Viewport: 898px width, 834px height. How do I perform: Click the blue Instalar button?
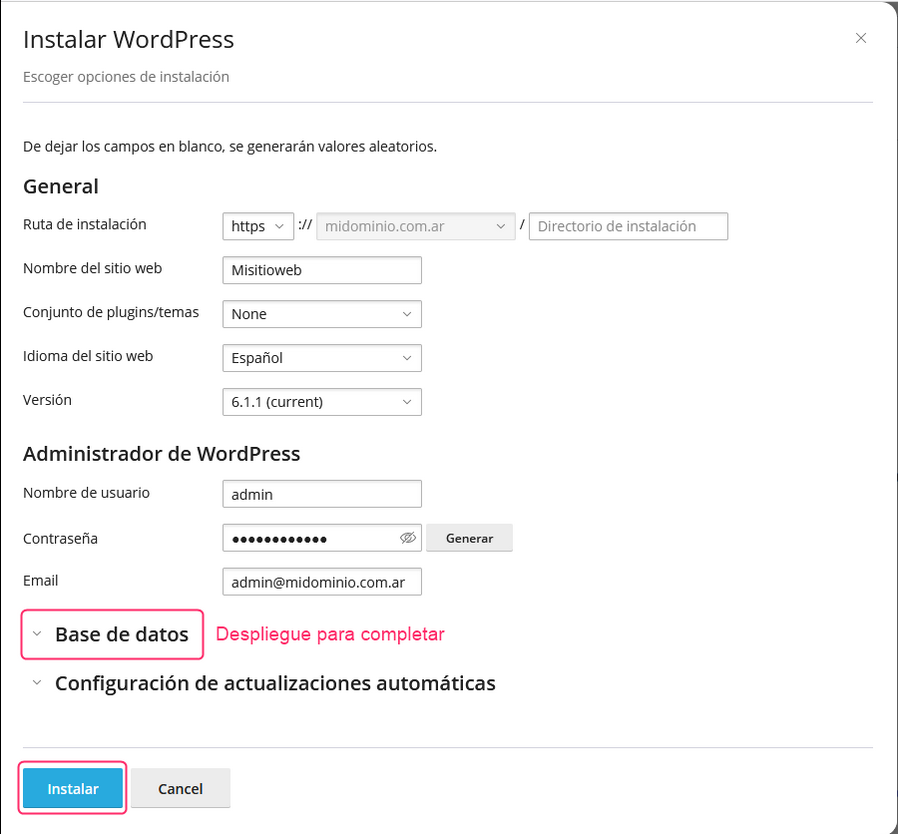click(73, 788)
